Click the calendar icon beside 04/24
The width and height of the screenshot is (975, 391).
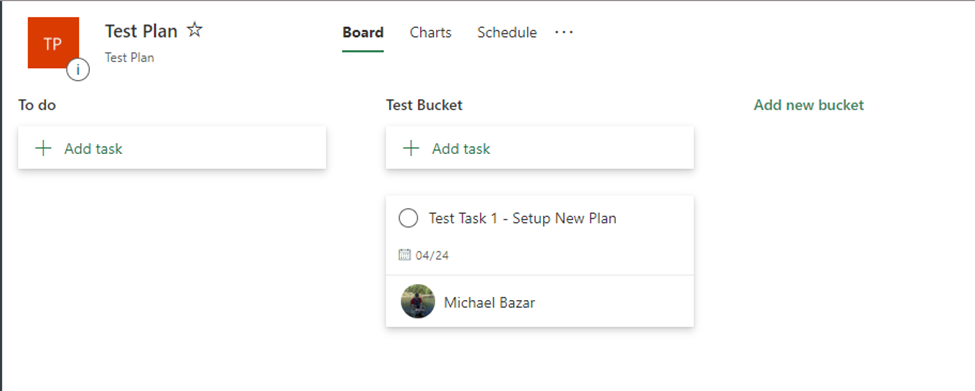click(404, 255)
